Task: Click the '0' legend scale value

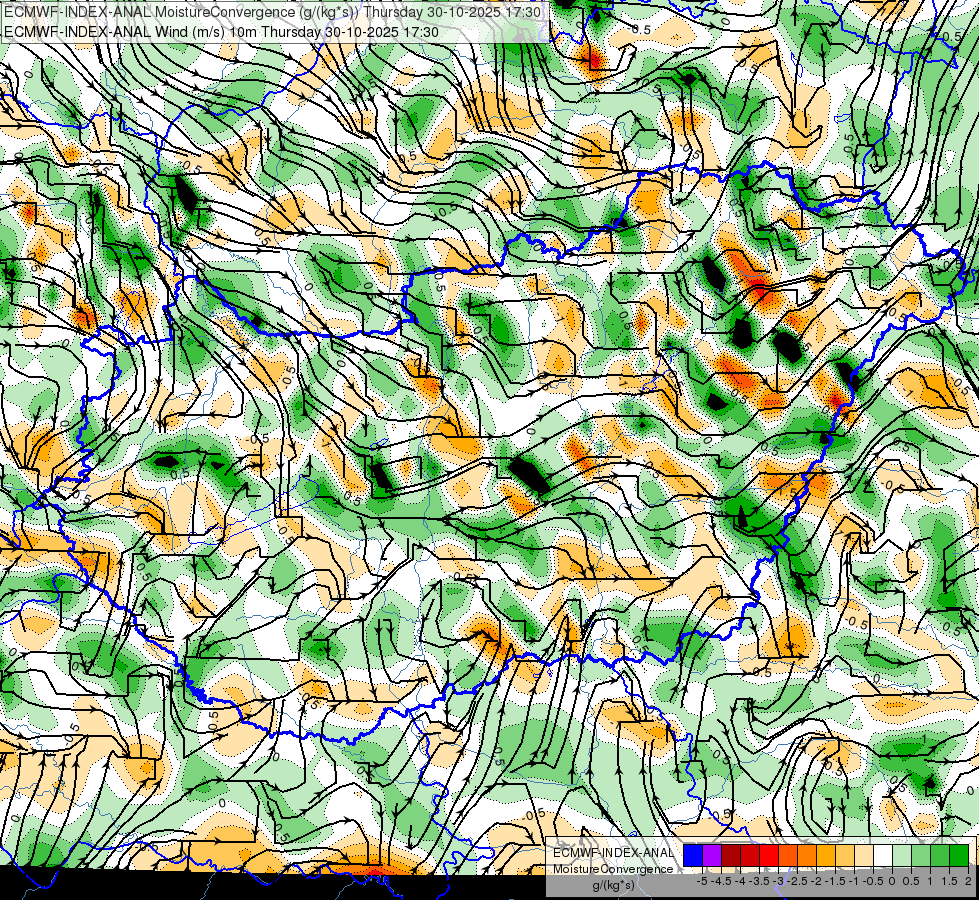Action: (892, 881)
